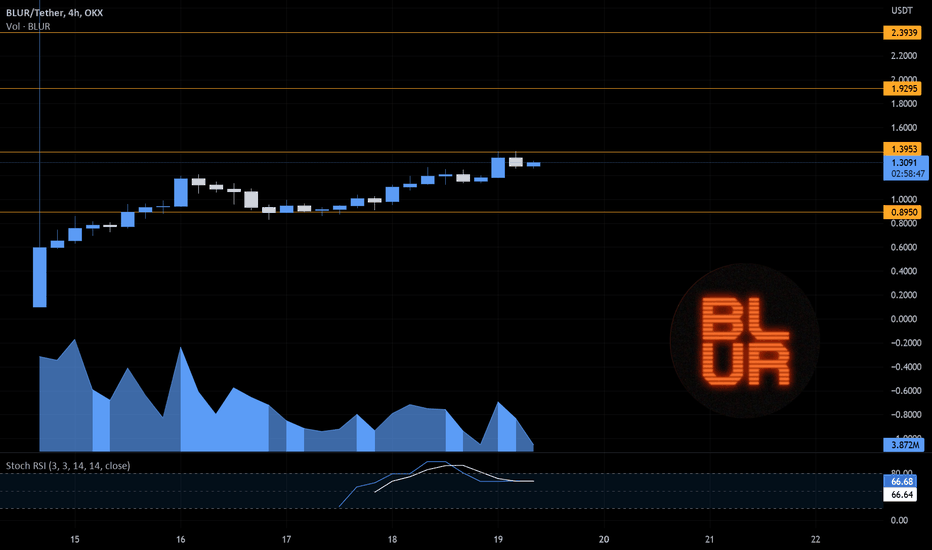932x550 pixels.
Task: Click the 0.0000 price axis tick
Action: pos(903,319)
